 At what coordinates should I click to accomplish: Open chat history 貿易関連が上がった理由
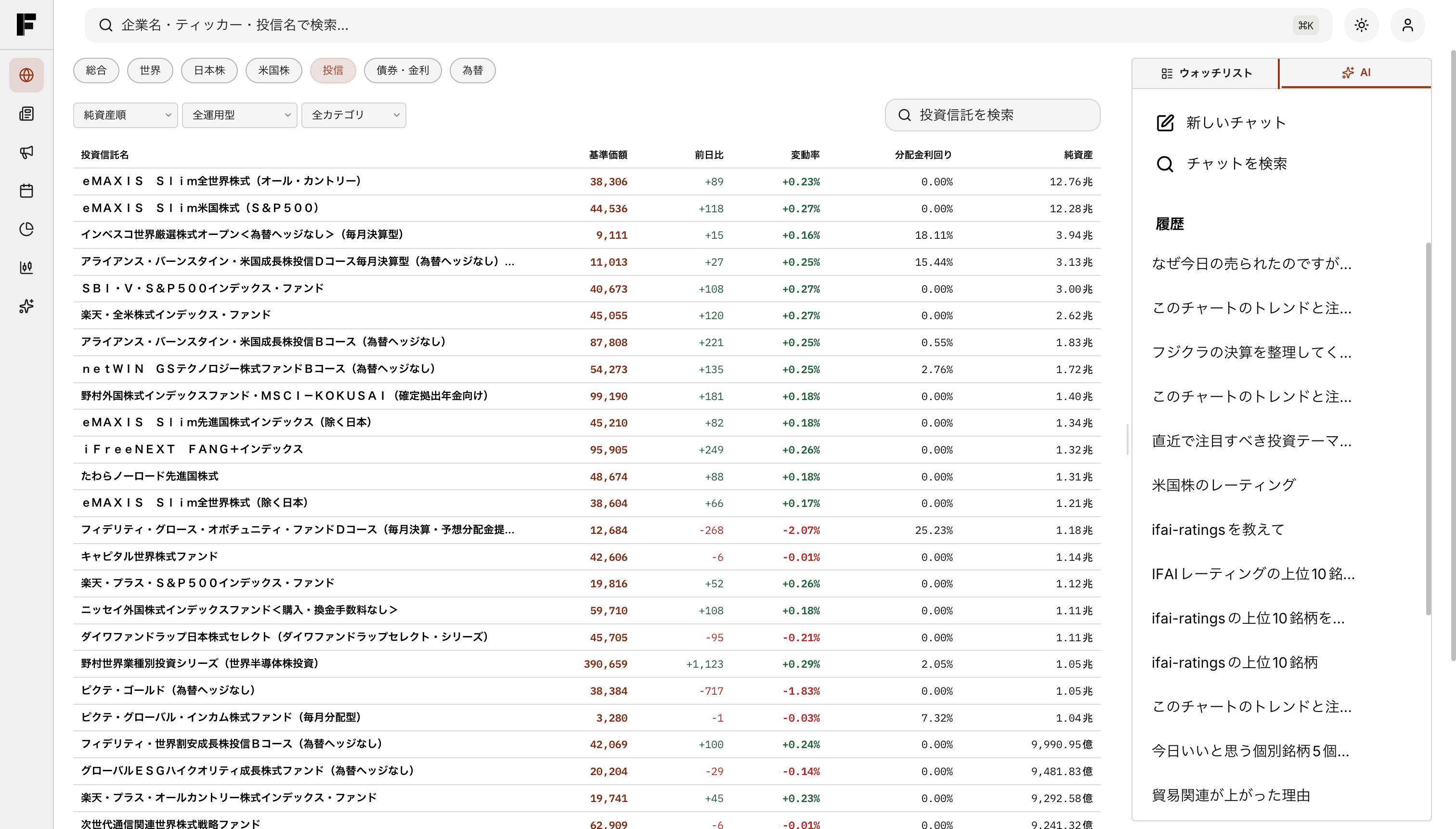1231,795
